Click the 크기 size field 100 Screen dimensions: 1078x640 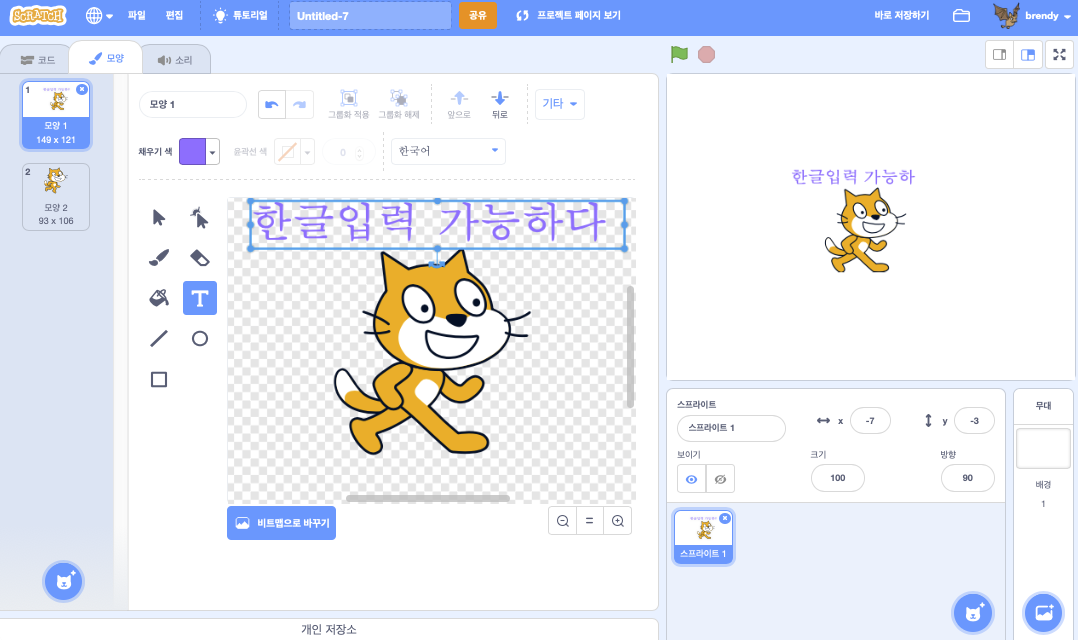click(x=837, y=478)
